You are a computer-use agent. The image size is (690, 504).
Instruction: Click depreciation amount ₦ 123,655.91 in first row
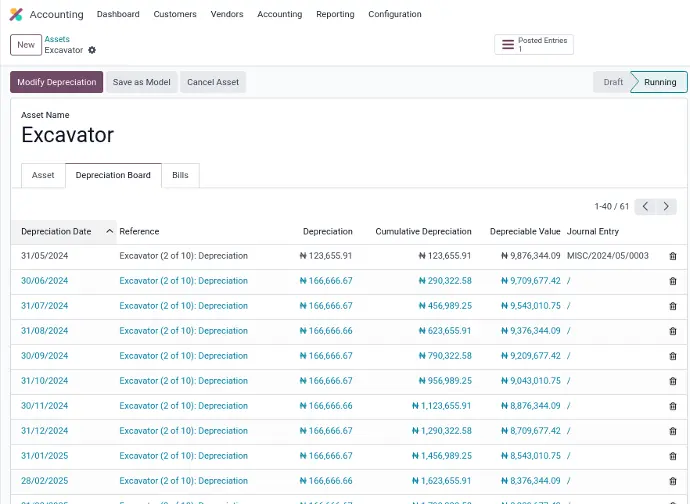326,256
